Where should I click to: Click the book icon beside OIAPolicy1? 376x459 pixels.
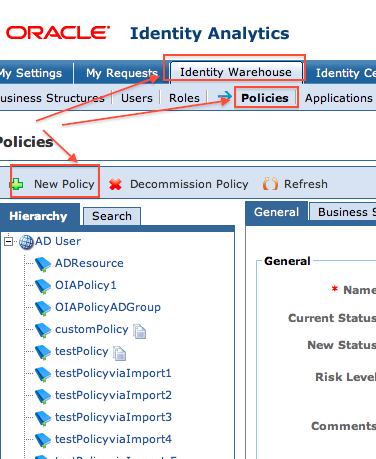pos(43,286)
